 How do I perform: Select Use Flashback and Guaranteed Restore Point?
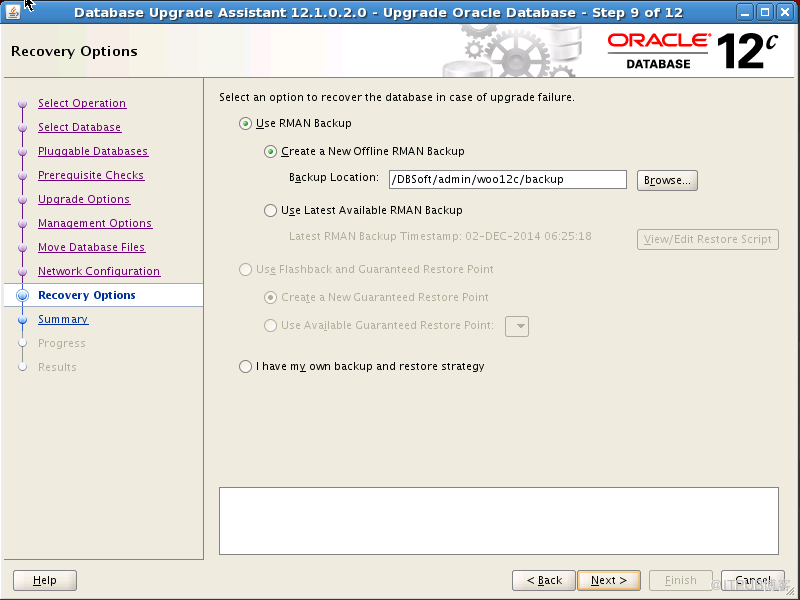245,269
